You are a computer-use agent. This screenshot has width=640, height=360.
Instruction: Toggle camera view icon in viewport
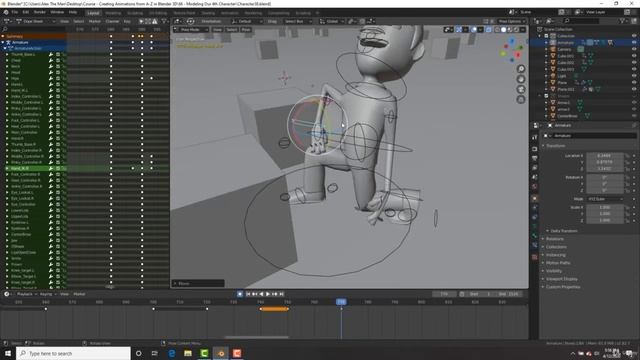[x=521, y=89]
